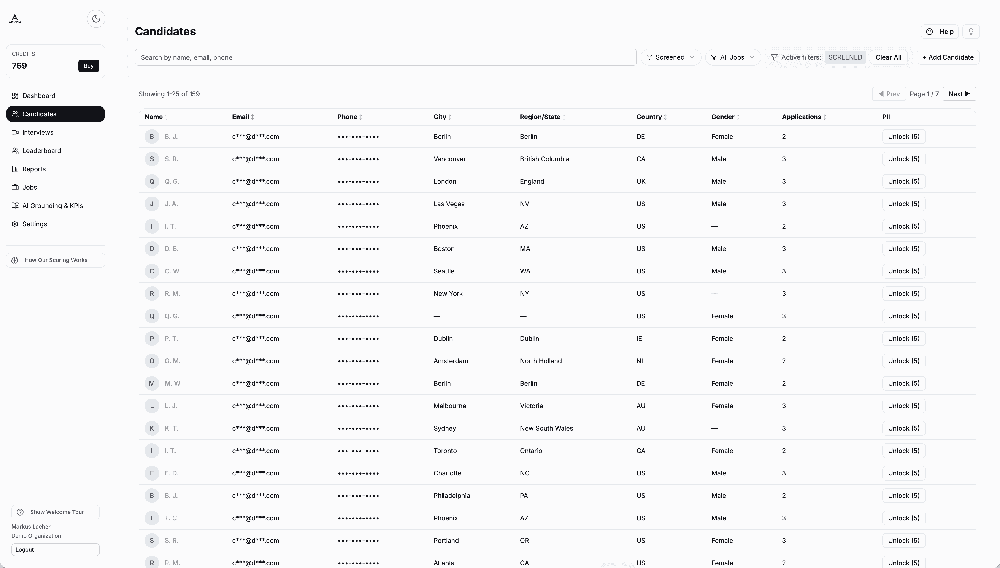Open Jobs from the sidebar
This screenshot has height=568, width=1000.
[55, 187]
